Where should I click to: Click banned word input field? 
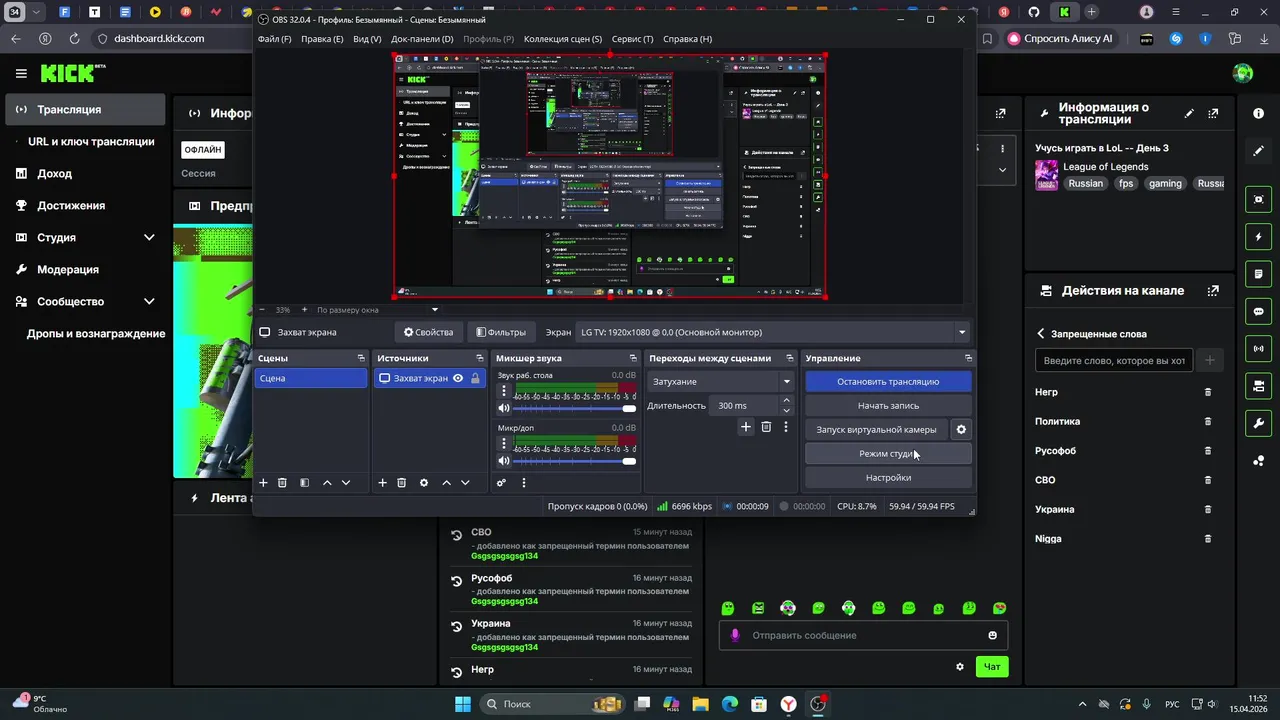click(x=1114, y=360)
